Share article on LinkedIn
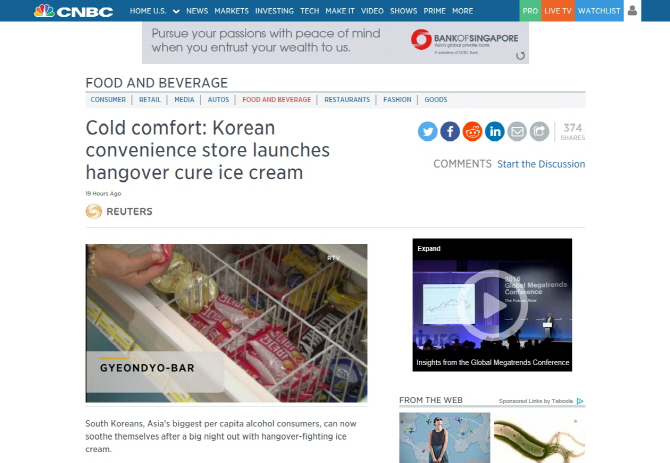This screenshot has width=670, height=463. 495,131
